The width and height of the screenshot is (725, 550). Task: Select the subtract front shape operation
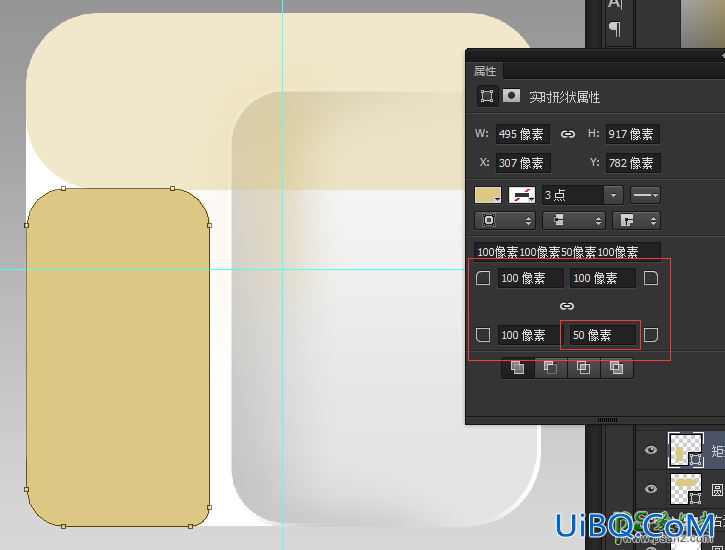click(x=551, y=368)
